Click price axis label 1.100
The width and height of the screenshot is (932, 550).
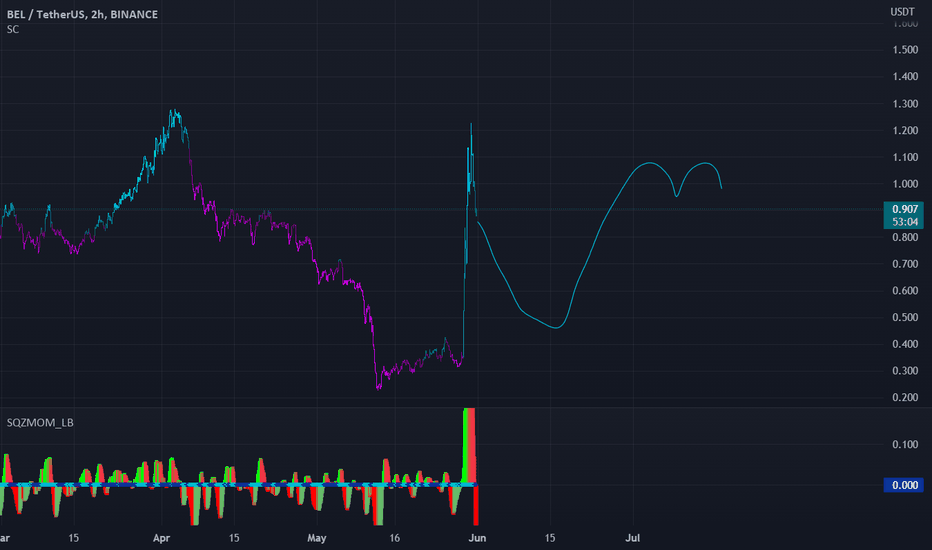(905, 158)
